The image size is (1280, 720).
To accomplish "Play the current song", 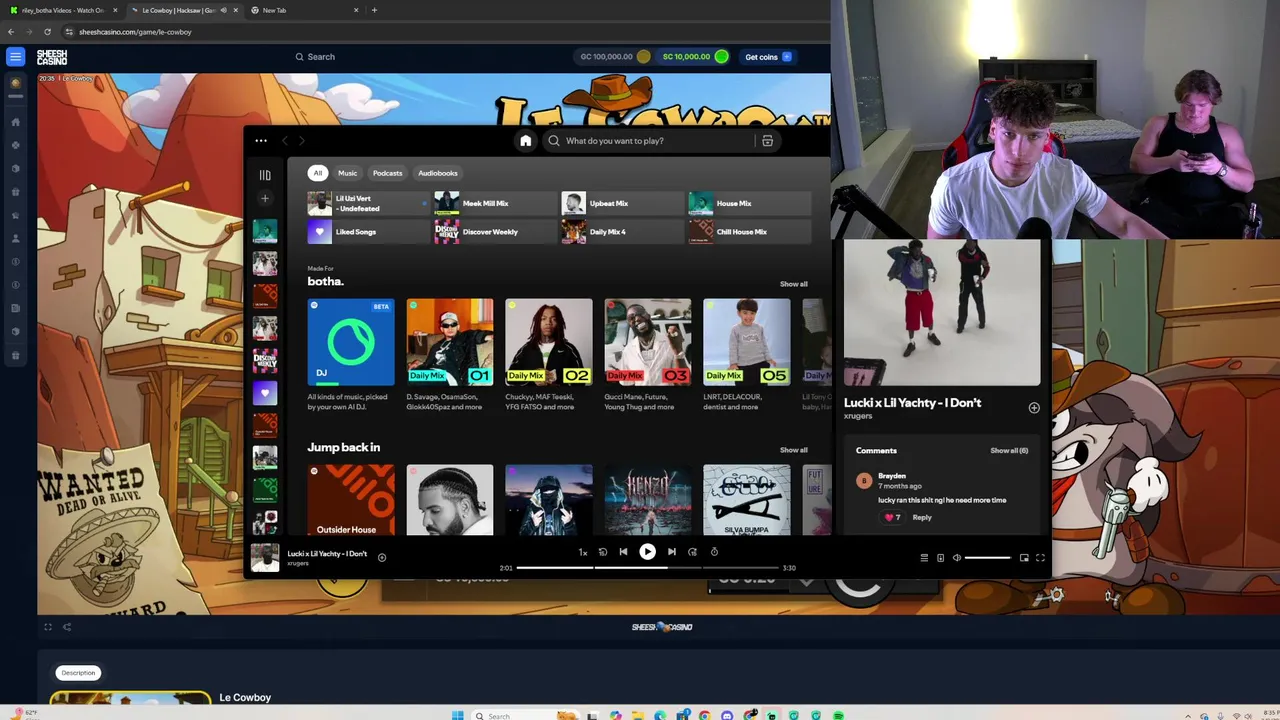I will [x=647, y=552].
